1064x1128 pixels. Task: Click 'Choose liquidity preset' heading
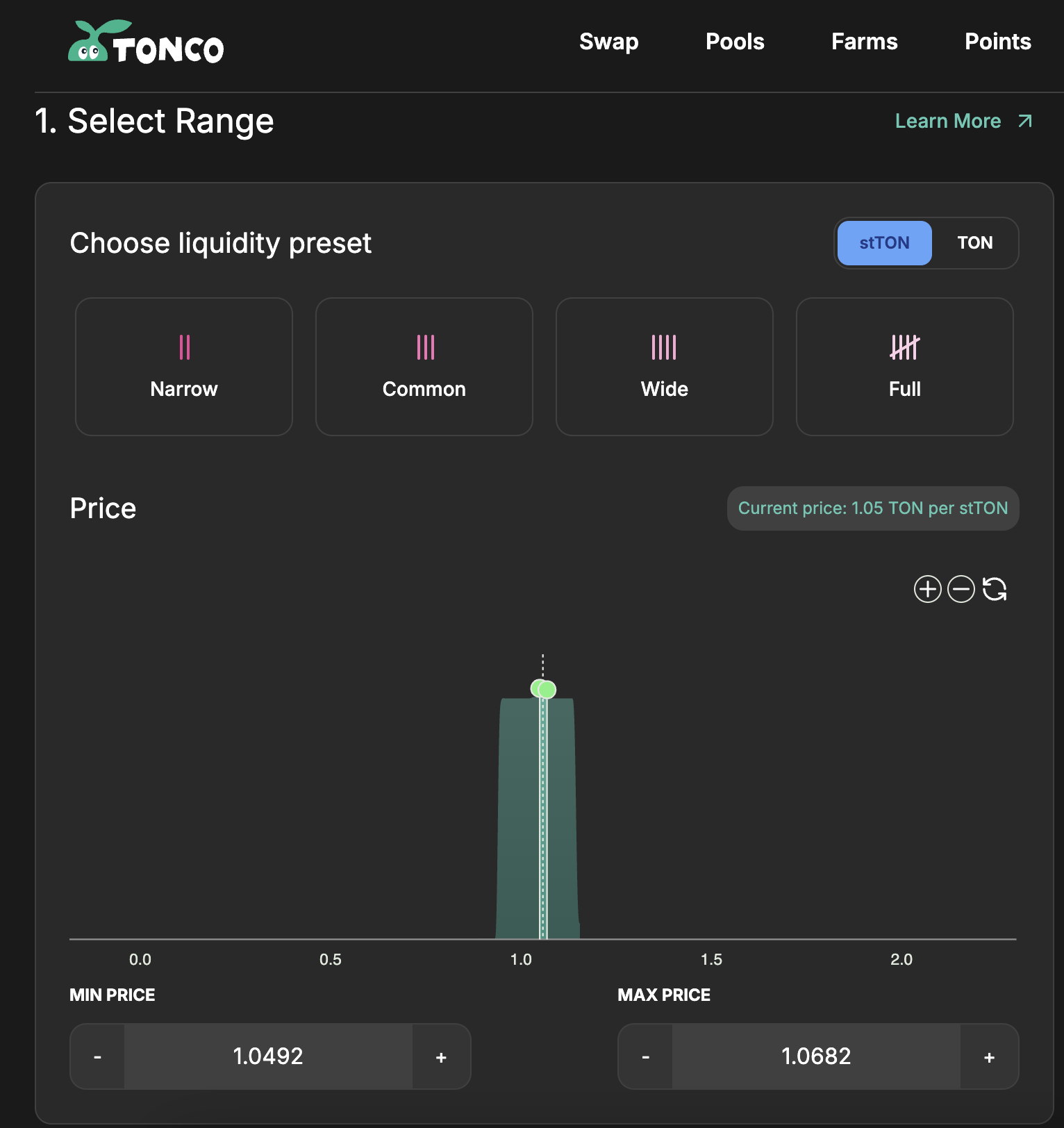click(221, 244)
